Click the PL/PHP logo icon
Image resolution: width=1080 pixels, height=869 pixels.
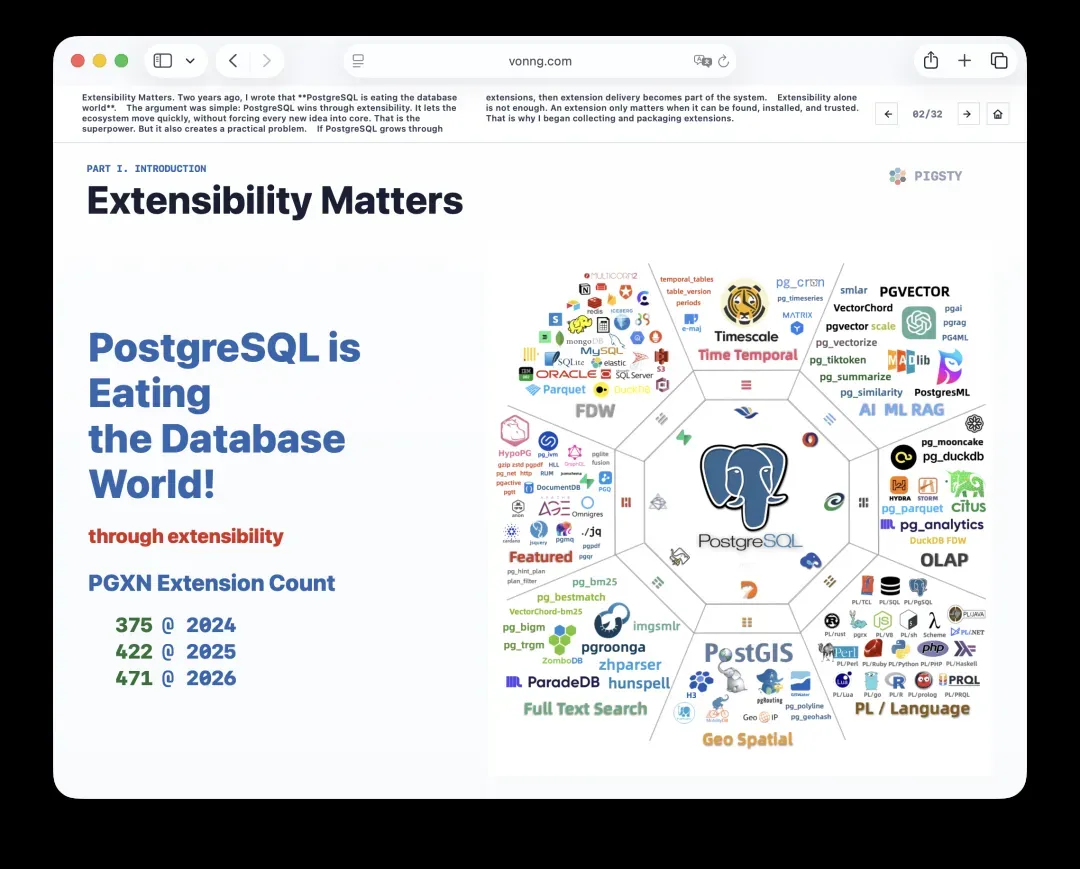pos(933,648)
